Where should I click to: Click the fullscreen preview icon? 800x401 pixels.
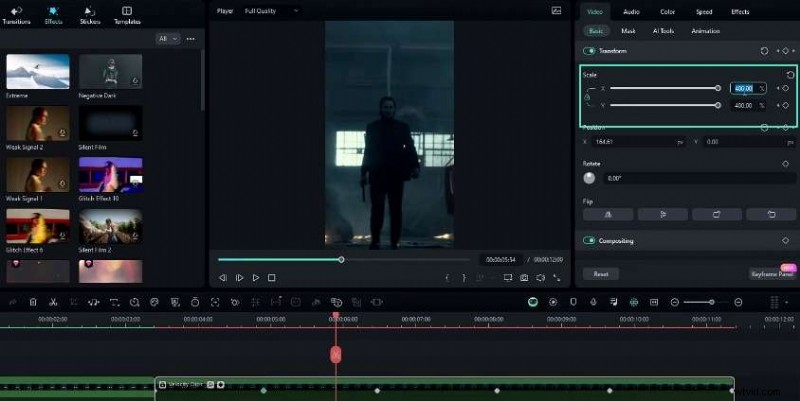pos(557,278)
